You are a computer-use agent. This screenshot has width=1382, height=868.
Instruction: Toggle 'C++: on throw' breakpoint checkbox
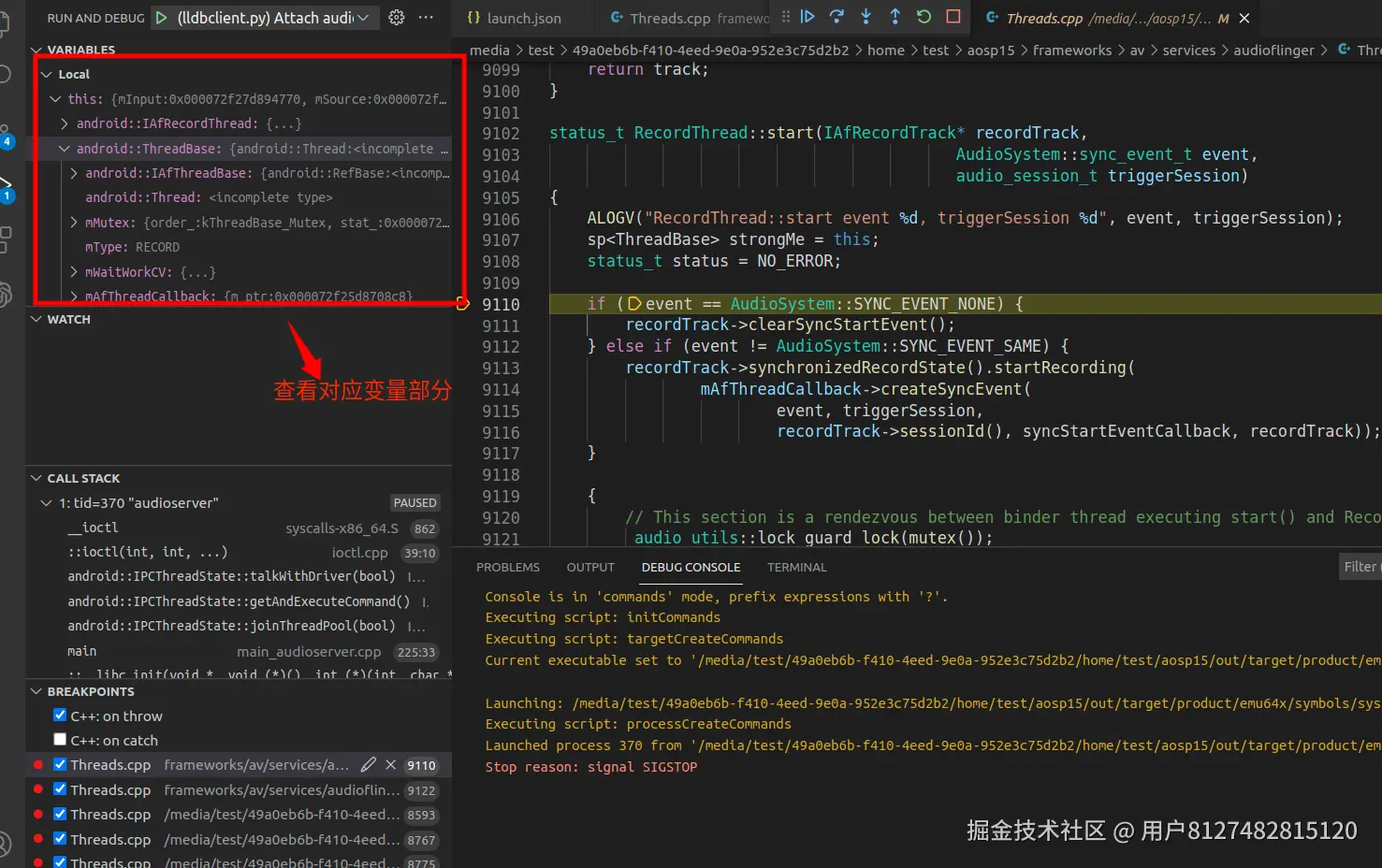click(60, 716)
